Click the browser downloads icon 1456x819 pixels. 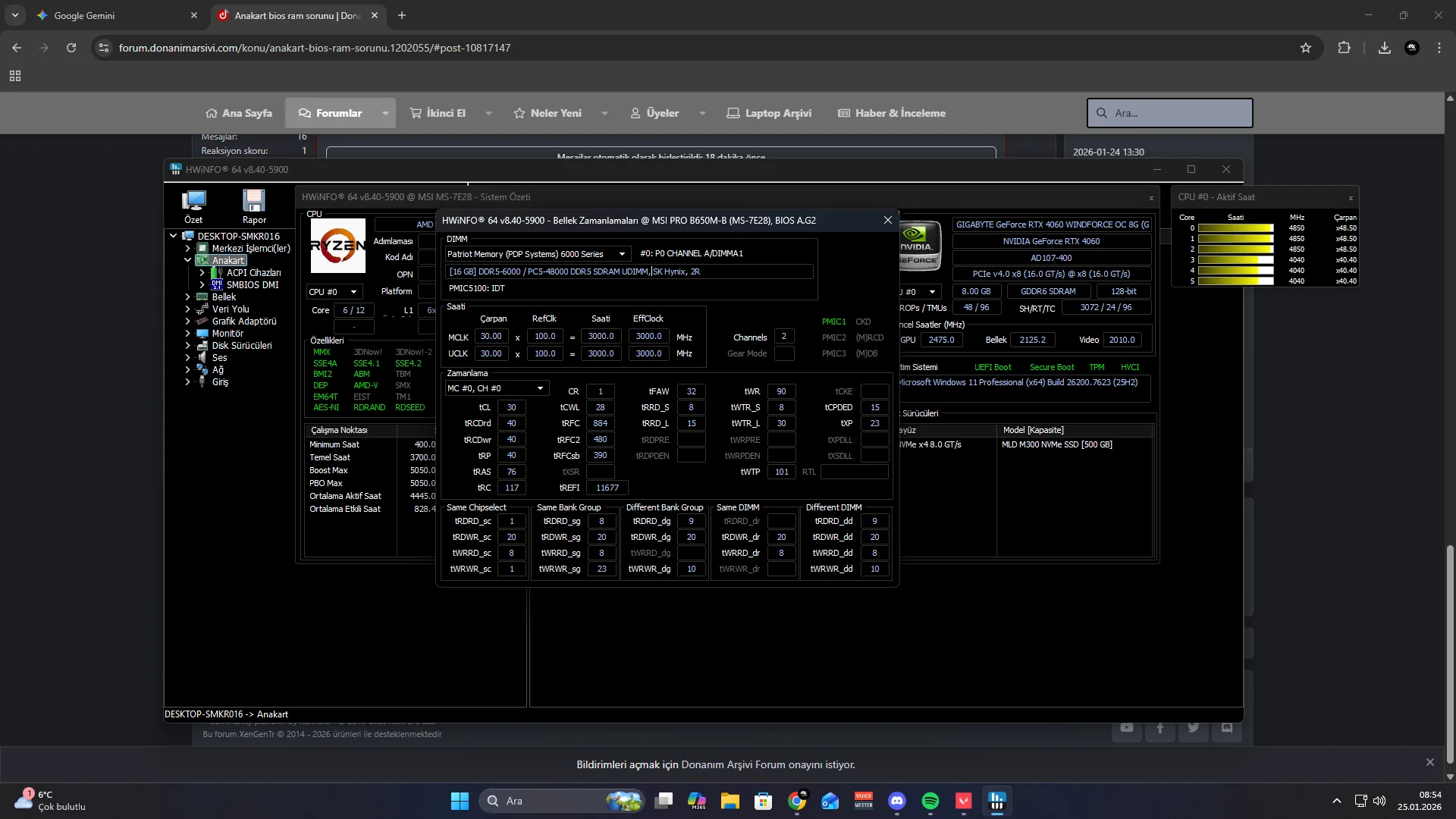click(1384, 48)
